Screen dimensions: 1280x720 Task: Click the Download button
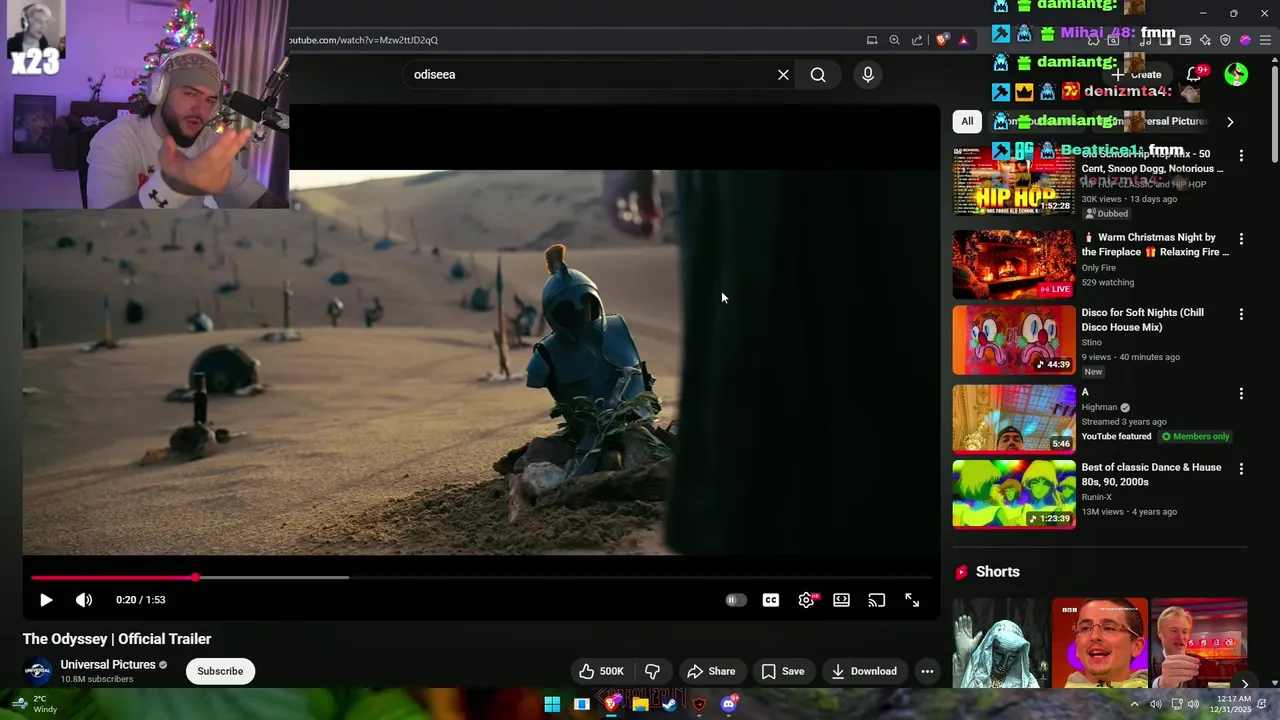tap(864, 671)
